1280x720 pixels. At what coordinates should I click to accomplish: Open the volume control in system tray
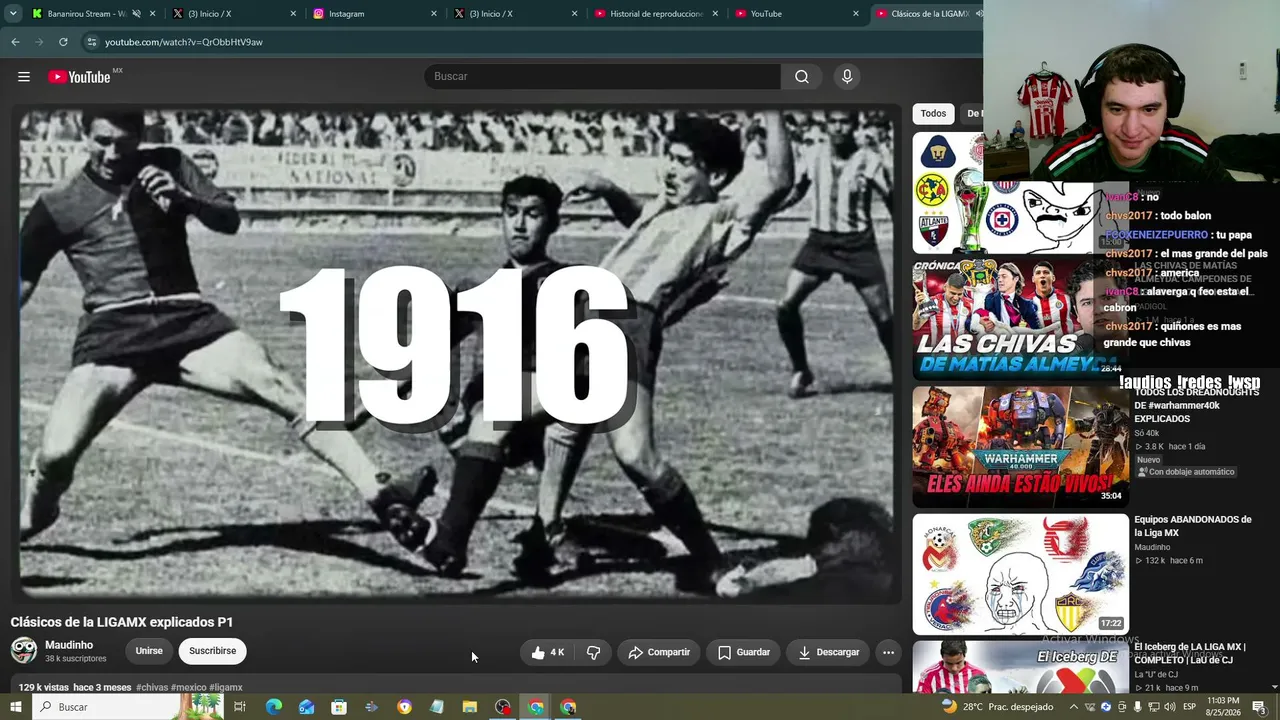(x=1169, y=707)
